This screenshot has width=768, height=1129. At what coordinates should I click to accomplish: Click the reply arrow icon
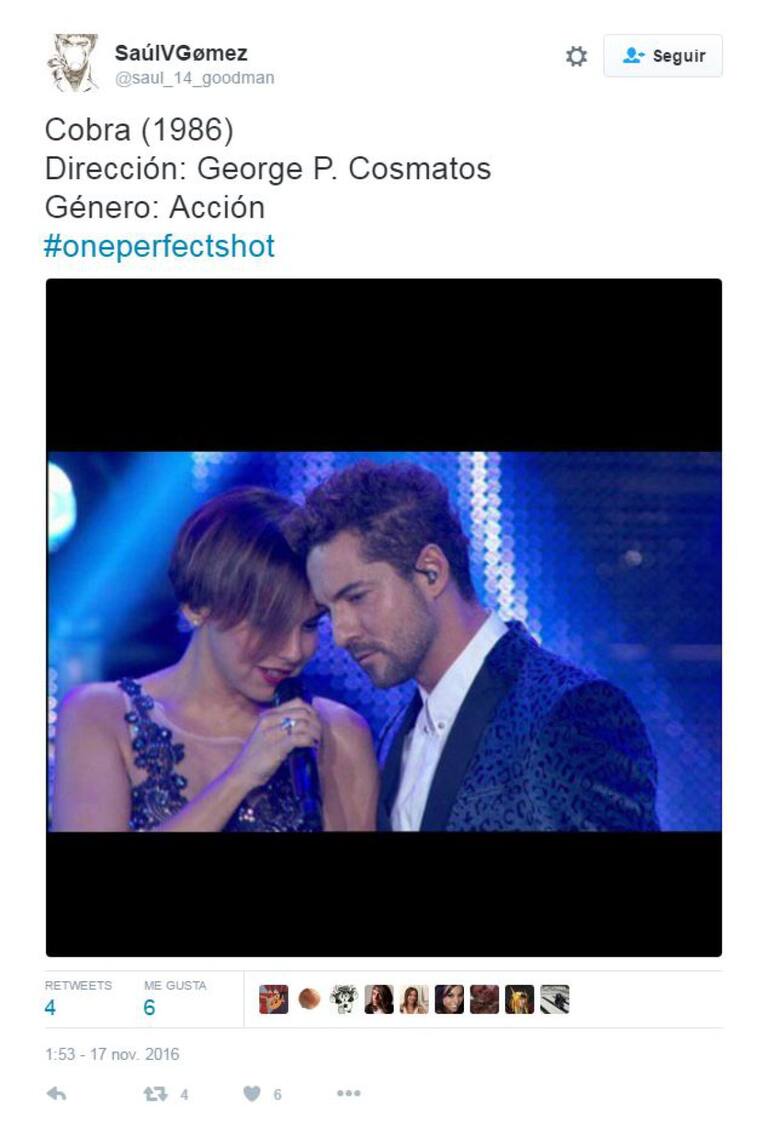click(56, 1094)
